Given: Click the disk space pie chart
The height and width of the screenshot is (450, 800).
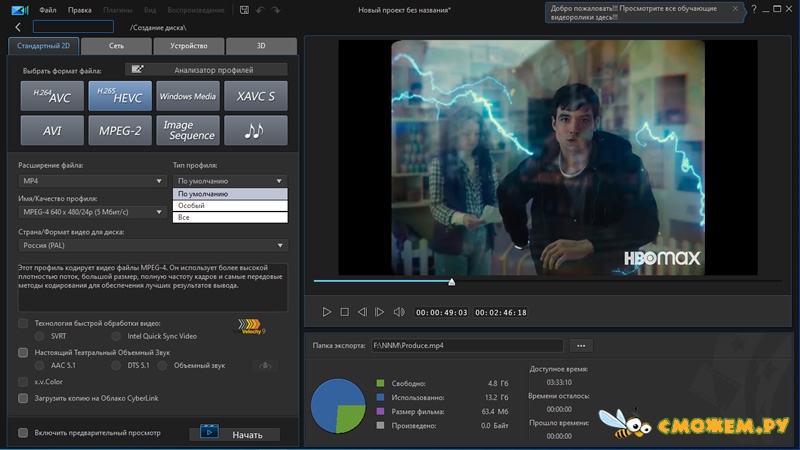Looking at the screenshot, I should [x=338, y=406].
